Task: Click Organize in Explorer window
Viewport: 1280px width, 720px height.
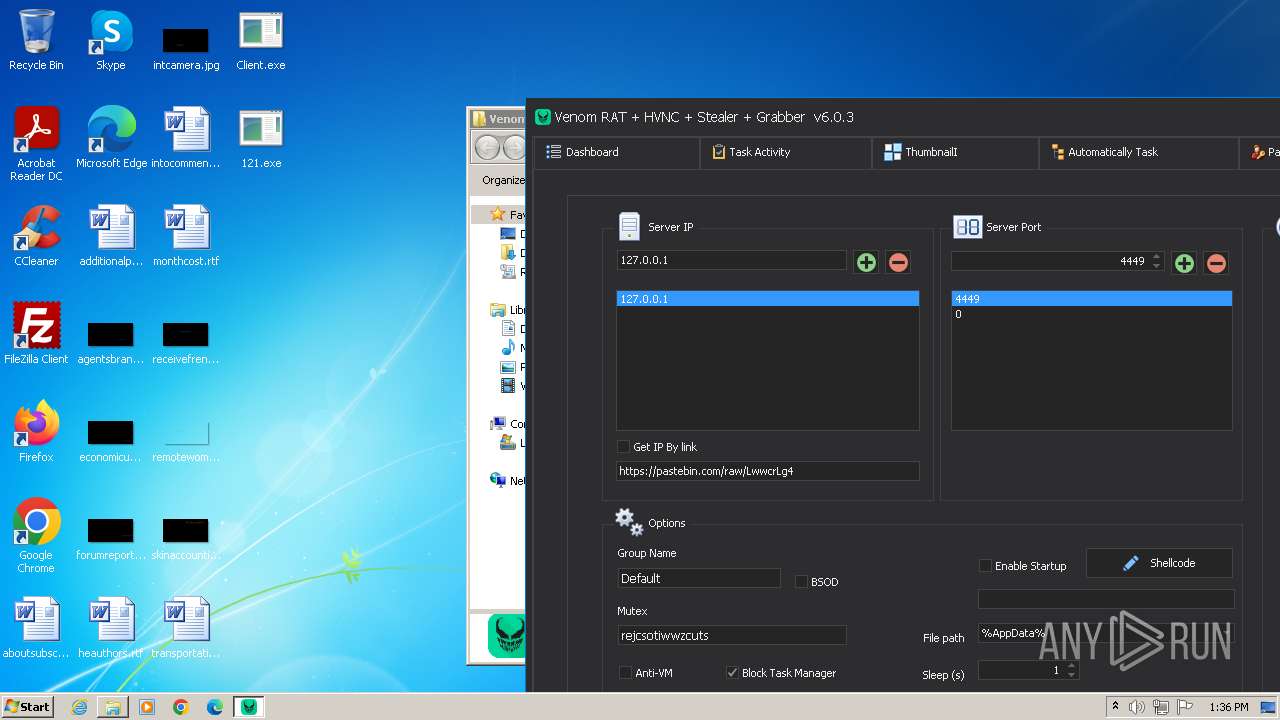Action: [x=503, y=180]
